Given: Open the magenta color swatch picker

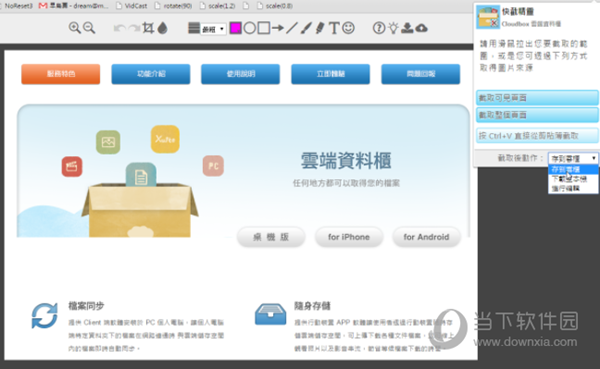Looking at the screenshot, I should point(235,28).
